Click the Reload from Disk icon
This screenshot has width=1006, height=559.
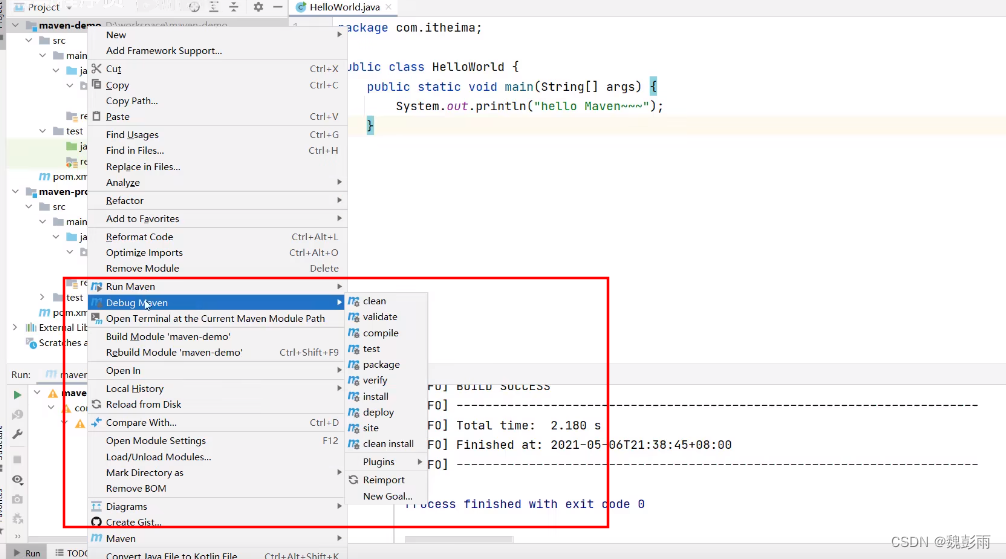[x=96, y=404]
